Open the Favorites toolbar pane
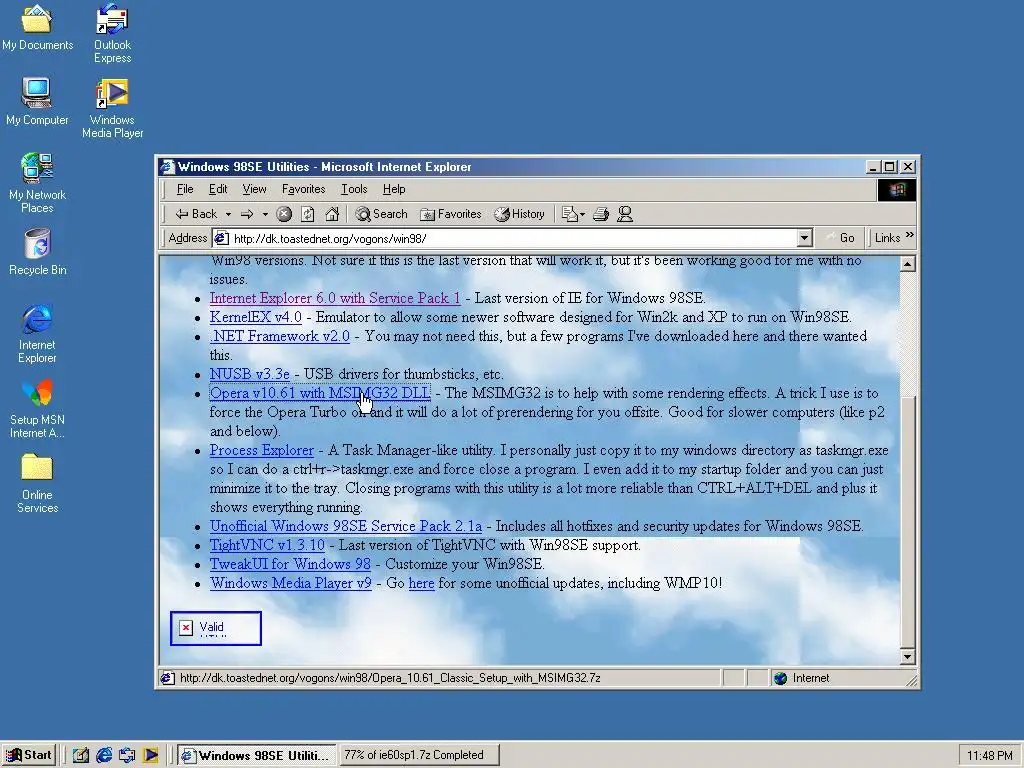 tap(451, 214)
